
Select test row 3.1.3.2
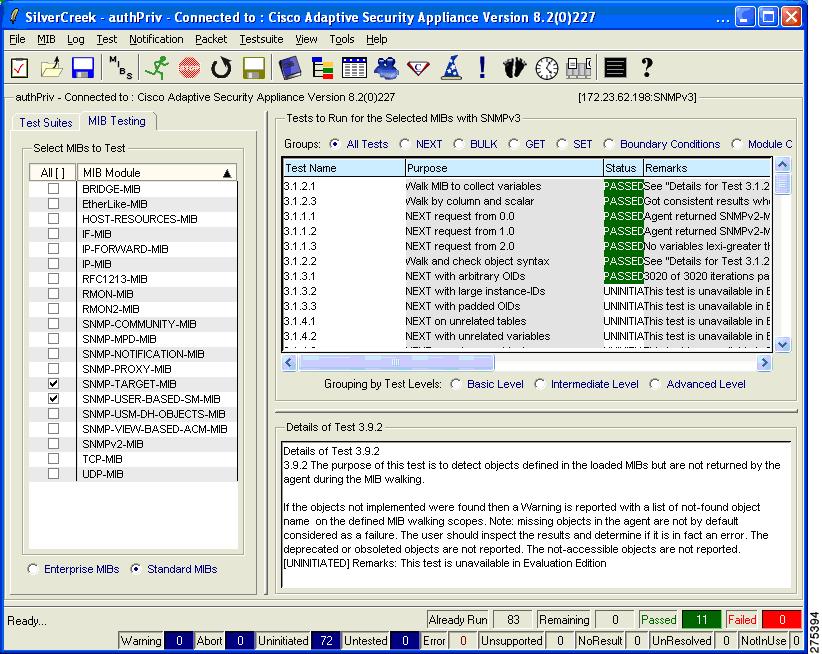tap(527, 291)
